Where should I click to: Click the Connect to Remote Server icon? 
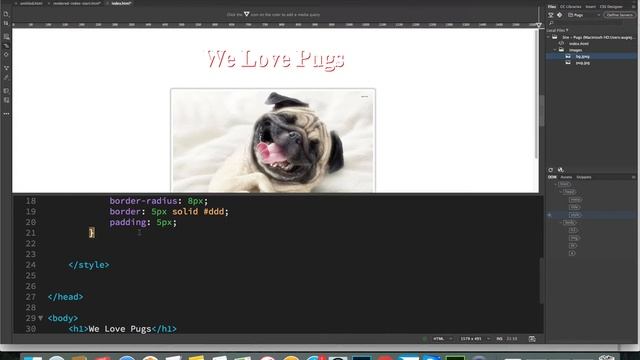[x=551, y=15]
